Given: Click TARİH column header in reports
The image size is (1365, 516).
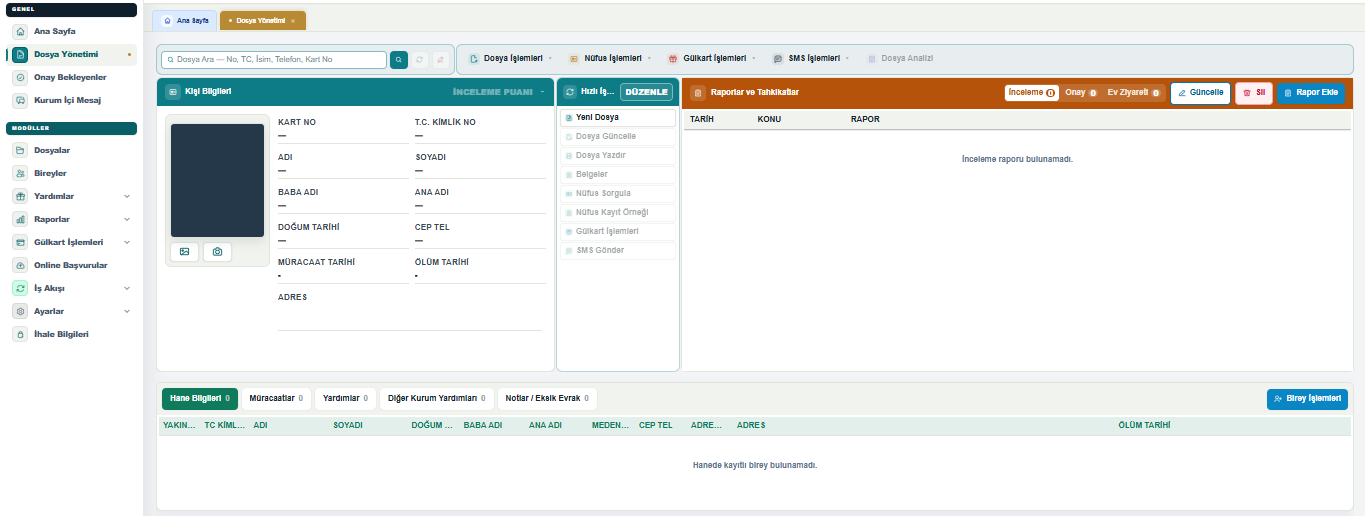Looking at the screenshot, I should tap(701, 119).
